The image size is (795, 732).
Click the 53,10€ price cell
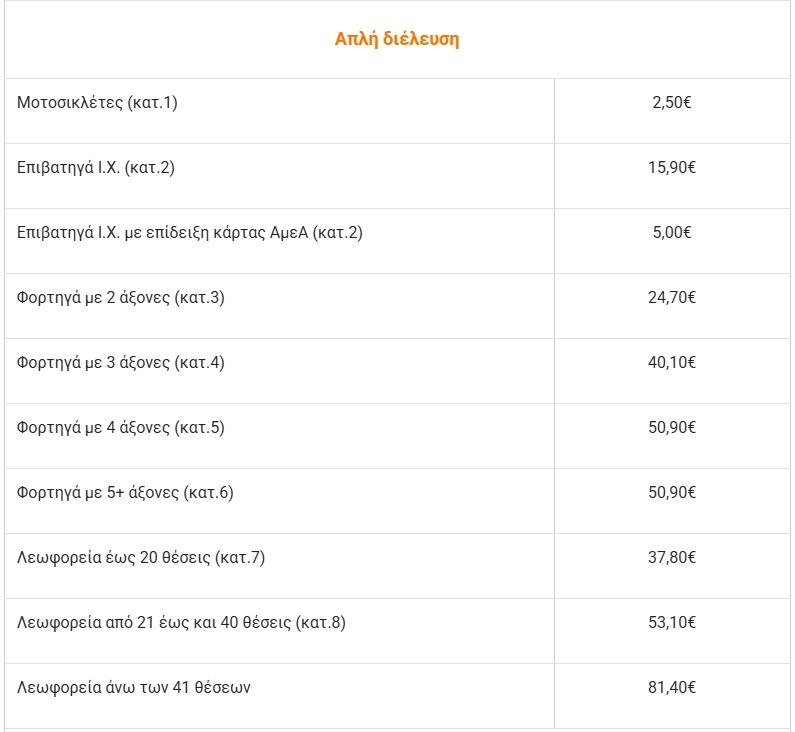(671, 623)
